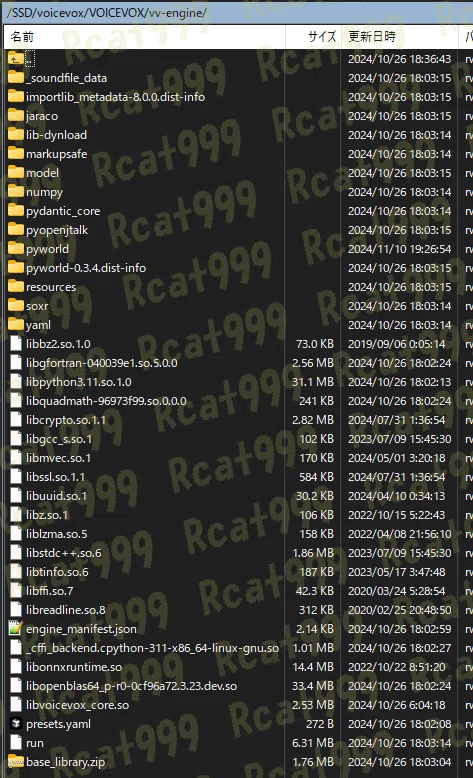
Task: Click the libbz2.so.1.0 file icon
Action: point(16,344)
